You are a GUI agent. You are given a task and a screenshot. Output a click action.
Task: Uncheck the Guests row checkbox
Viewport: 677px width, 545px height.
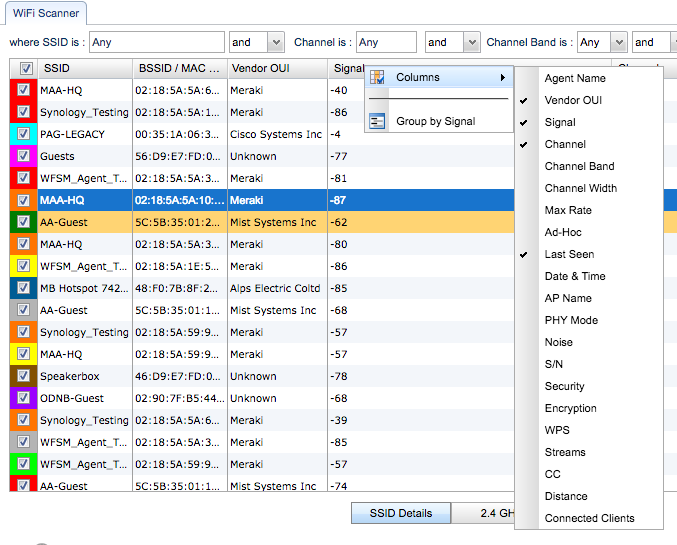23,155
